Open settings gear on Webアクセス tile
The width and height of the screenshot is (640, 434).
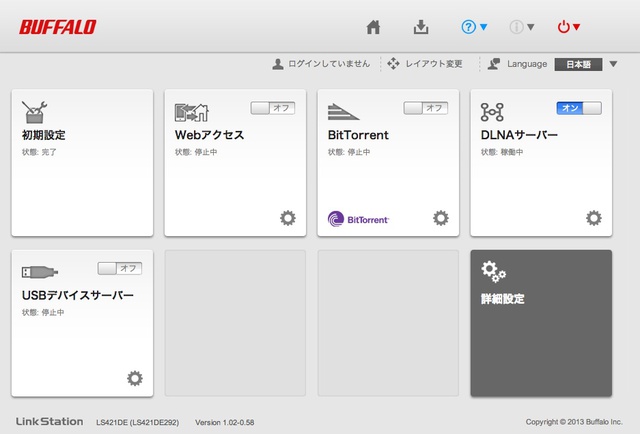click(288, 217)
